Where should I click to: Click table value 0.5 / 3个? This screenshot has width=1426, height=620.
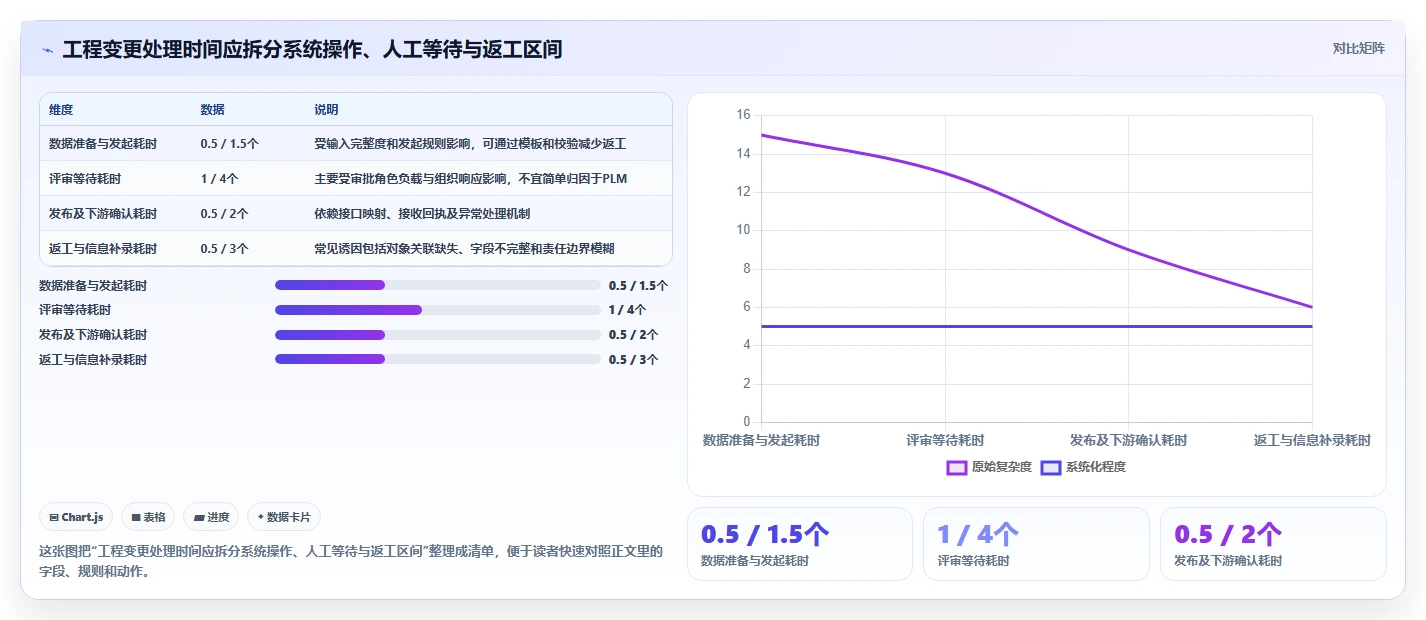pos(224,248)
